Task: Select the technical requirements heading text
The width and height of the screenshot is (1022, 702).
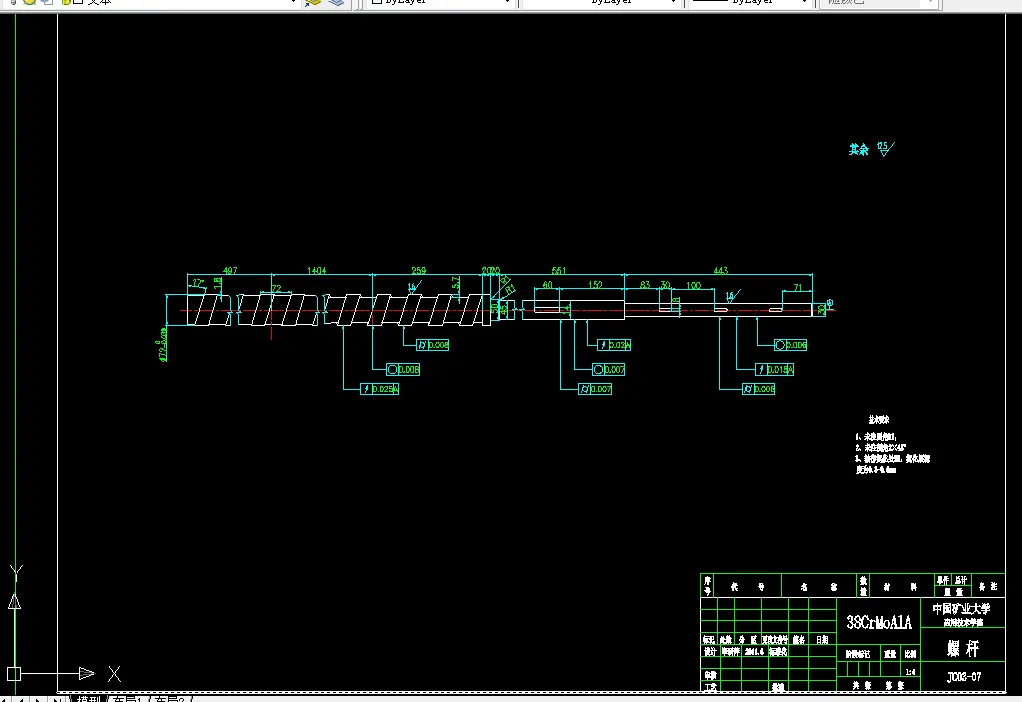Action: pos(879,420)
